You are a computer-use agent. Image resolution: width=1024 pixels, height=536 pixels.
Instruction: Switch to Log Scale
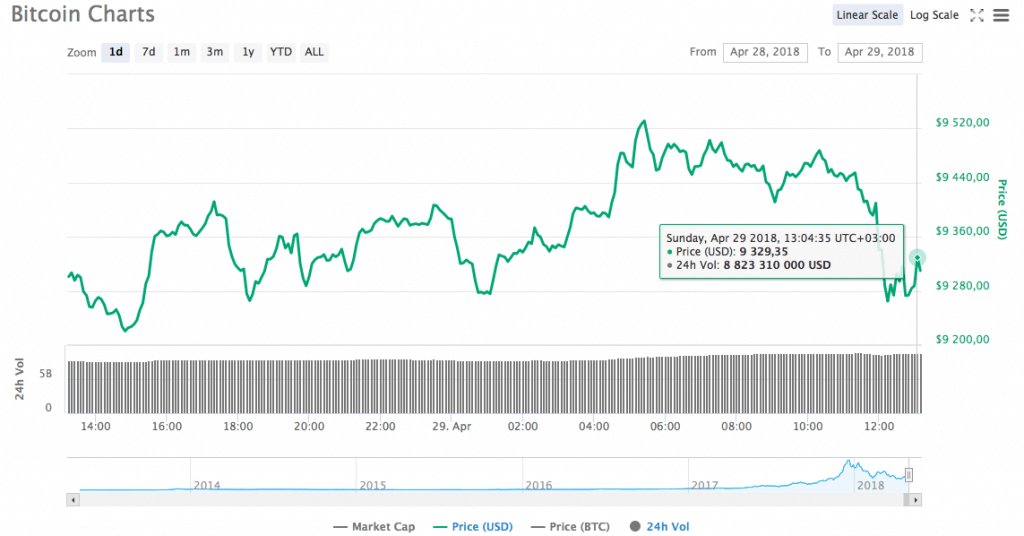934,15
